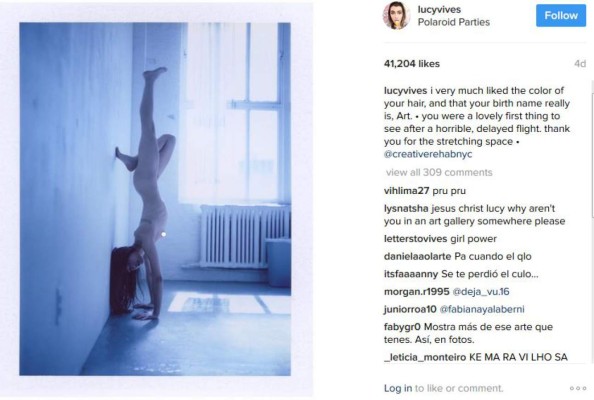Follow the lucyvives account
The width and height of the screenshot is (594, 400).
click(561, 16)
